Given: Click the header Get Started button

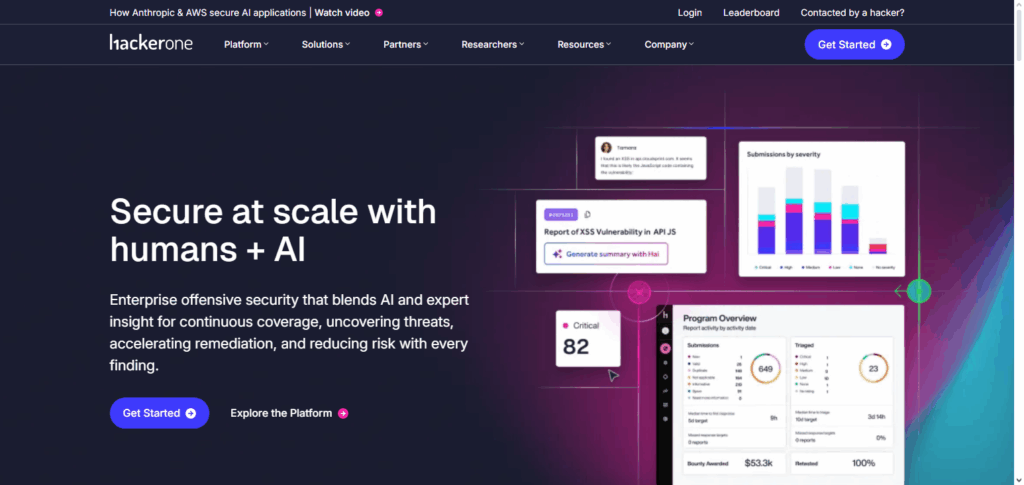Looking at the screenshot, I should tap(854, 44).
